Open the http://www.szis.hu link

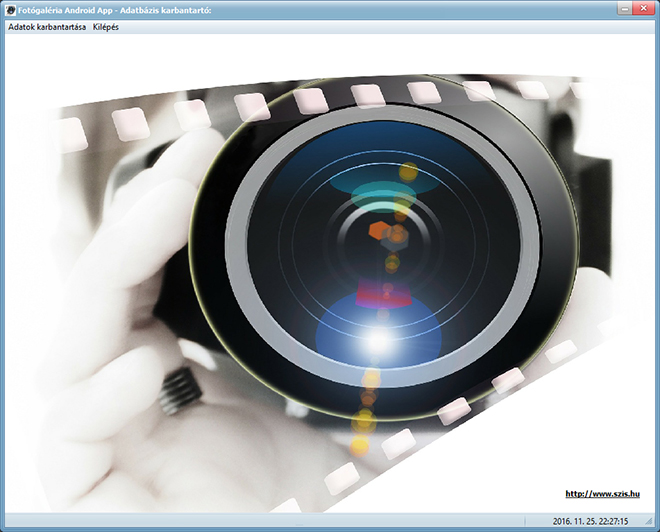[602, 494]
